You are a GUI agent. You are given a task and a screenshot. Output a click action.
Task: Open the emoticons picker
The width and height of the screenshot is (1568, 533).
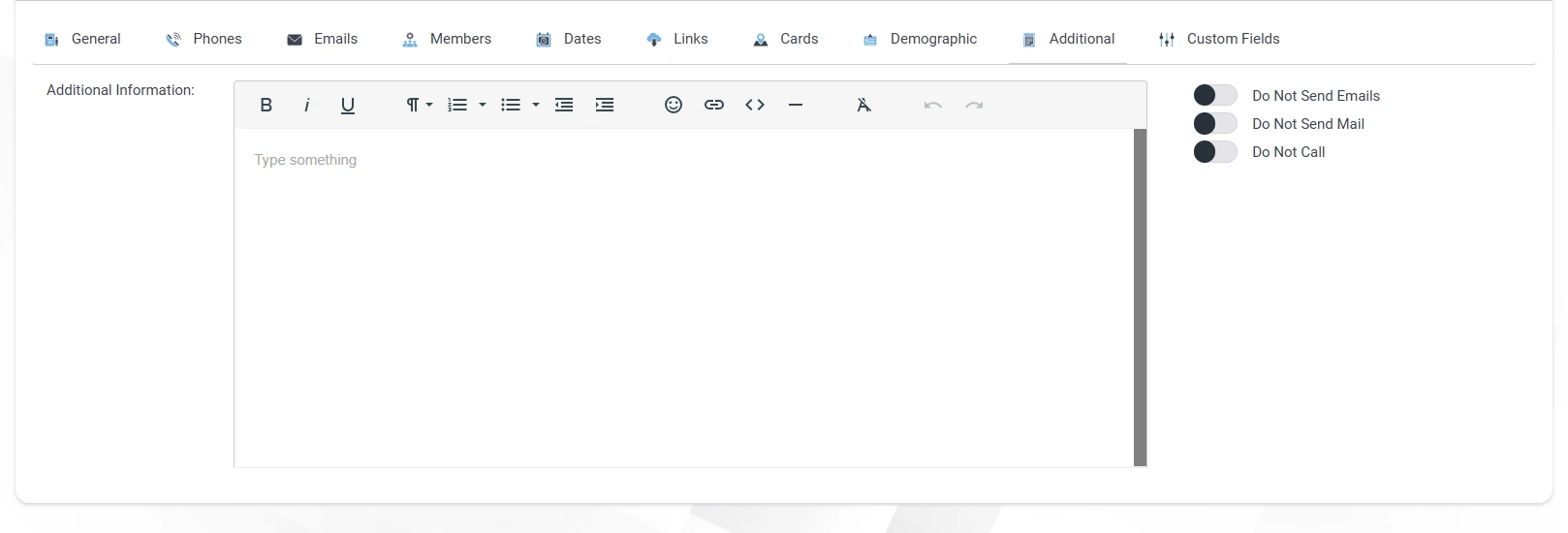(674, 105)
